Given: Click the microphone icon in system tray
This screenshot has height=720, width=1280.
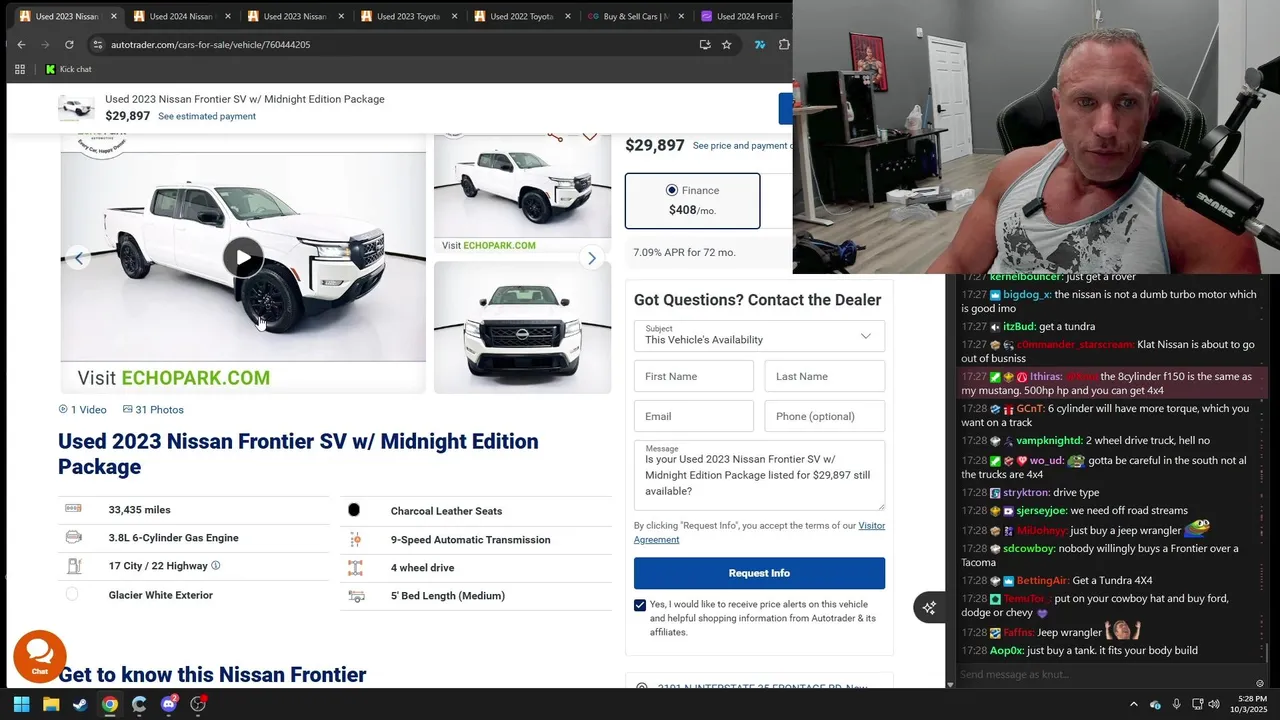Looking at the screenshot, I should 1176,704.
